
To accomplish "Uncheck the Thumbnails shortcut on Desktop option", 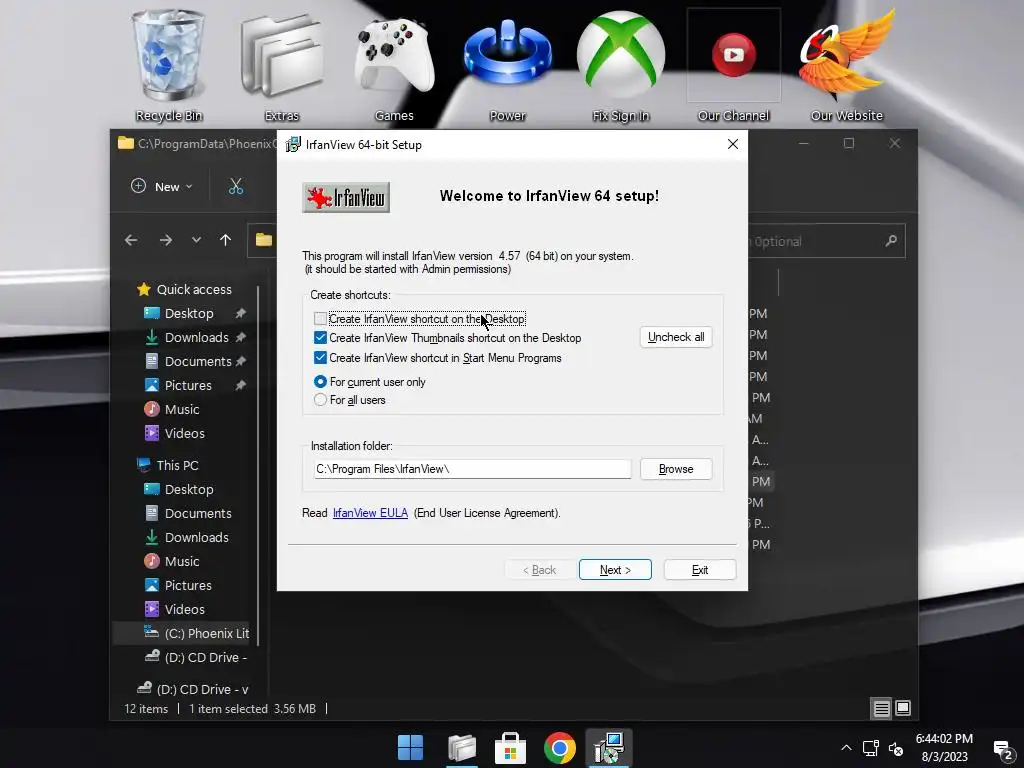I will [320, 338].
